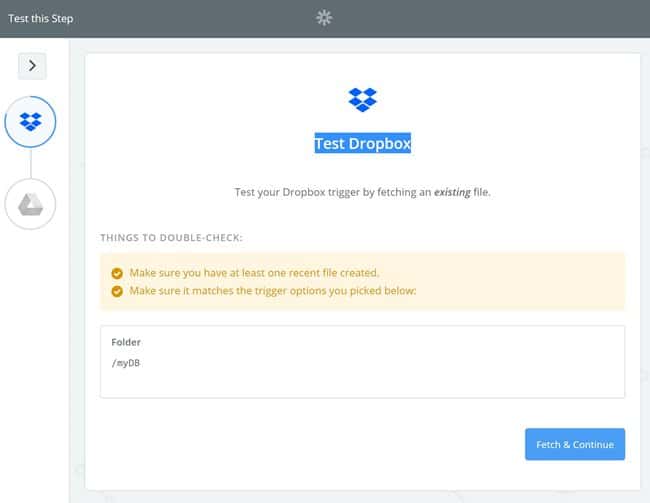The width and height of the screenshot is (650, 503).
Task: Click the Folder label
Action: 126,342
